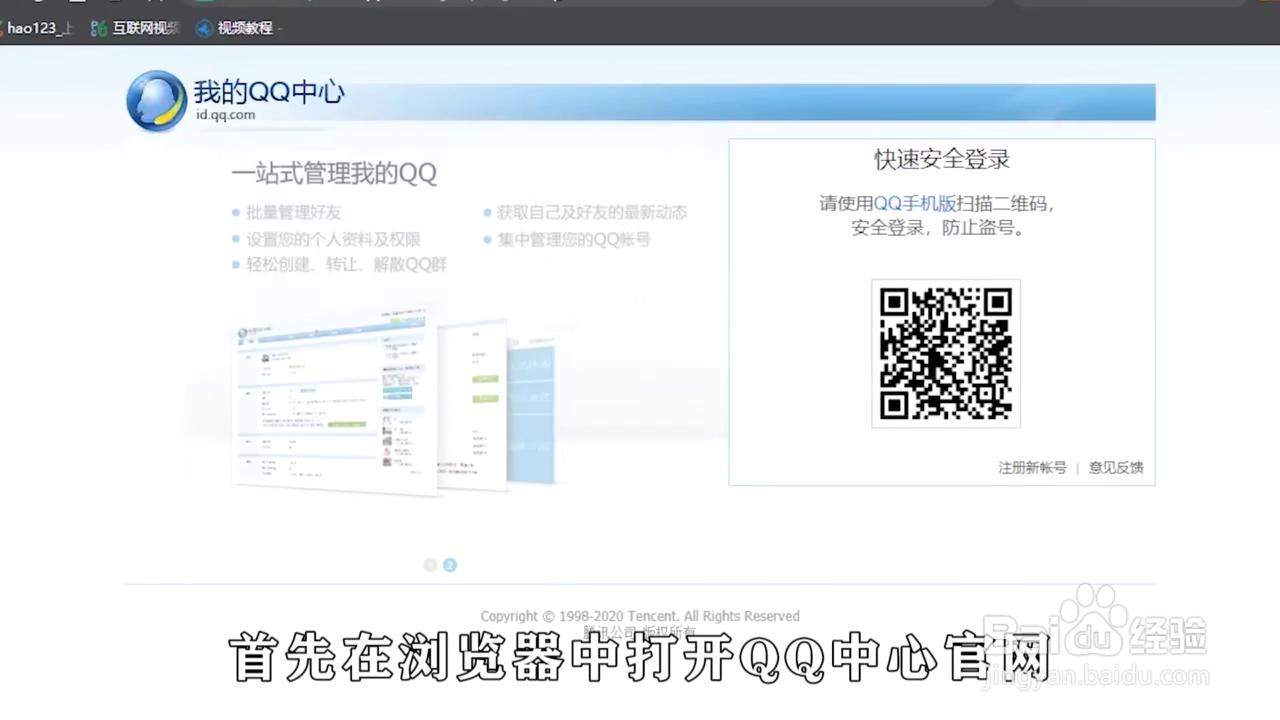Click the QQ center preview screenshots image
The image size is (1280, 720).
click(x=395, y=402)
